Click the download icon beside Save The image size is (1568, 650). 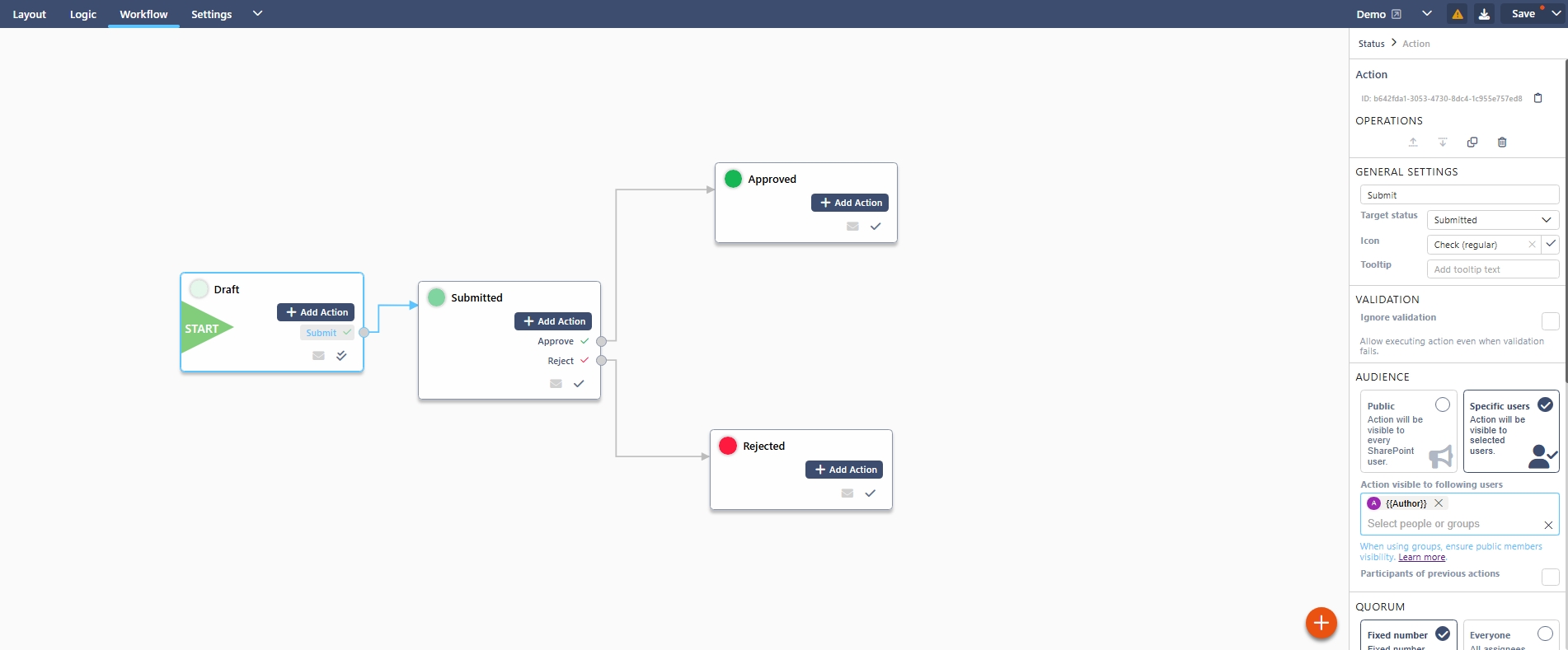pyautogui.click(x=1484, y=14)
